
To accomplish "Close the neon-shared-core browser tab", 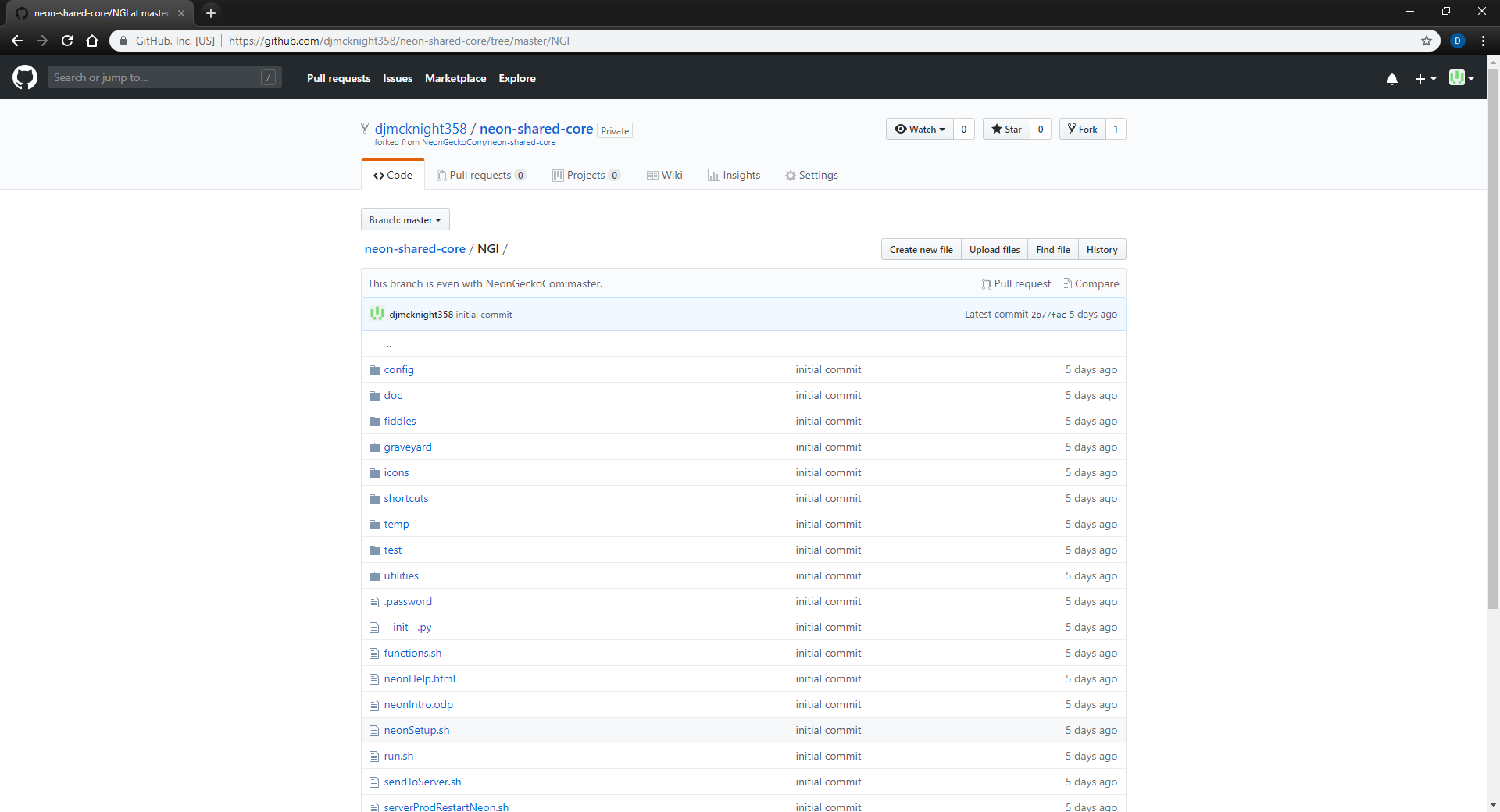I will [181, 13].
